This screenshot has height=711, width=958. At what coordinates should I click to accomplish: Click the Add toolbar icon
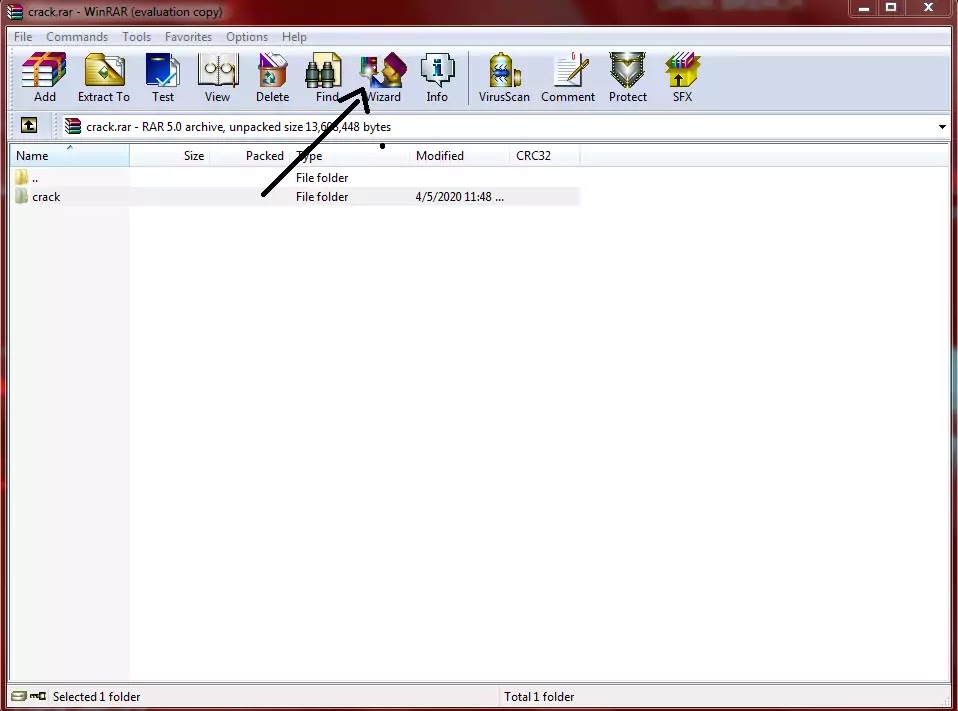[44, 77]
